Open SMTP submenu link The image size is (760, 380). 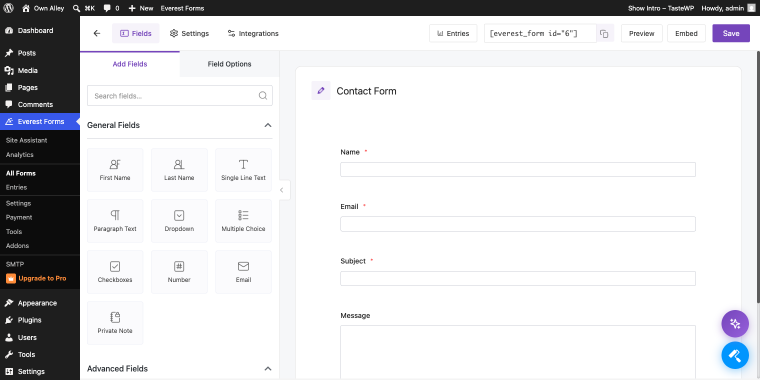click(x=15, y=264)
